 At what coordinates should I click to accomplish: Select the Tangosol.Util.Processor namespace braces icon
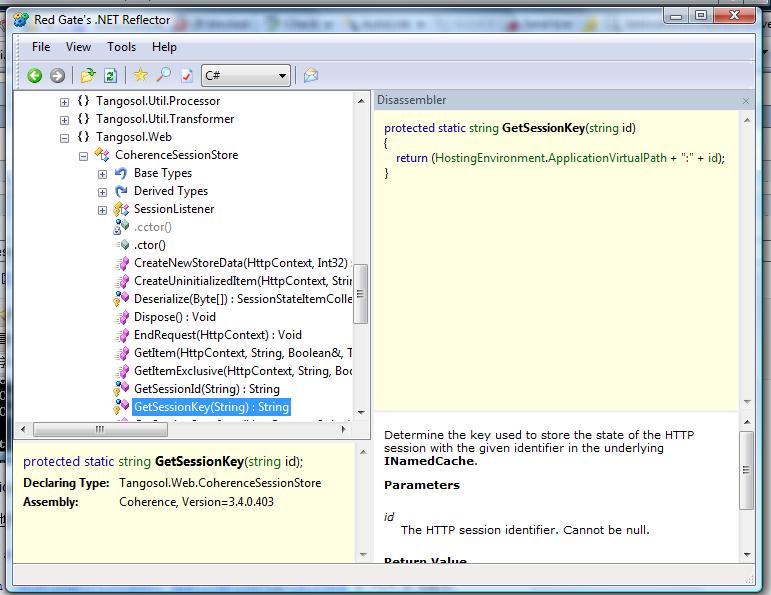(84, 101)
